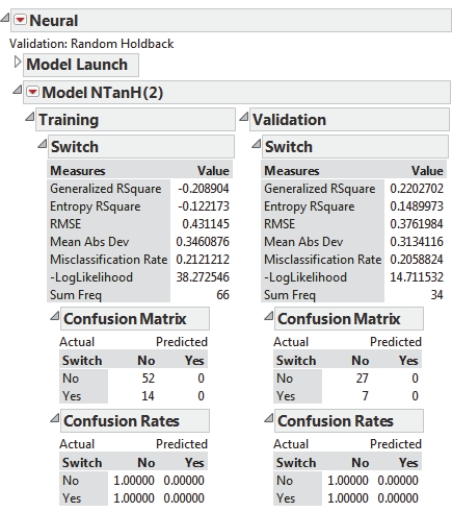
Task: Click Validation Entropy RSquare label
Action: coord(309,206)
